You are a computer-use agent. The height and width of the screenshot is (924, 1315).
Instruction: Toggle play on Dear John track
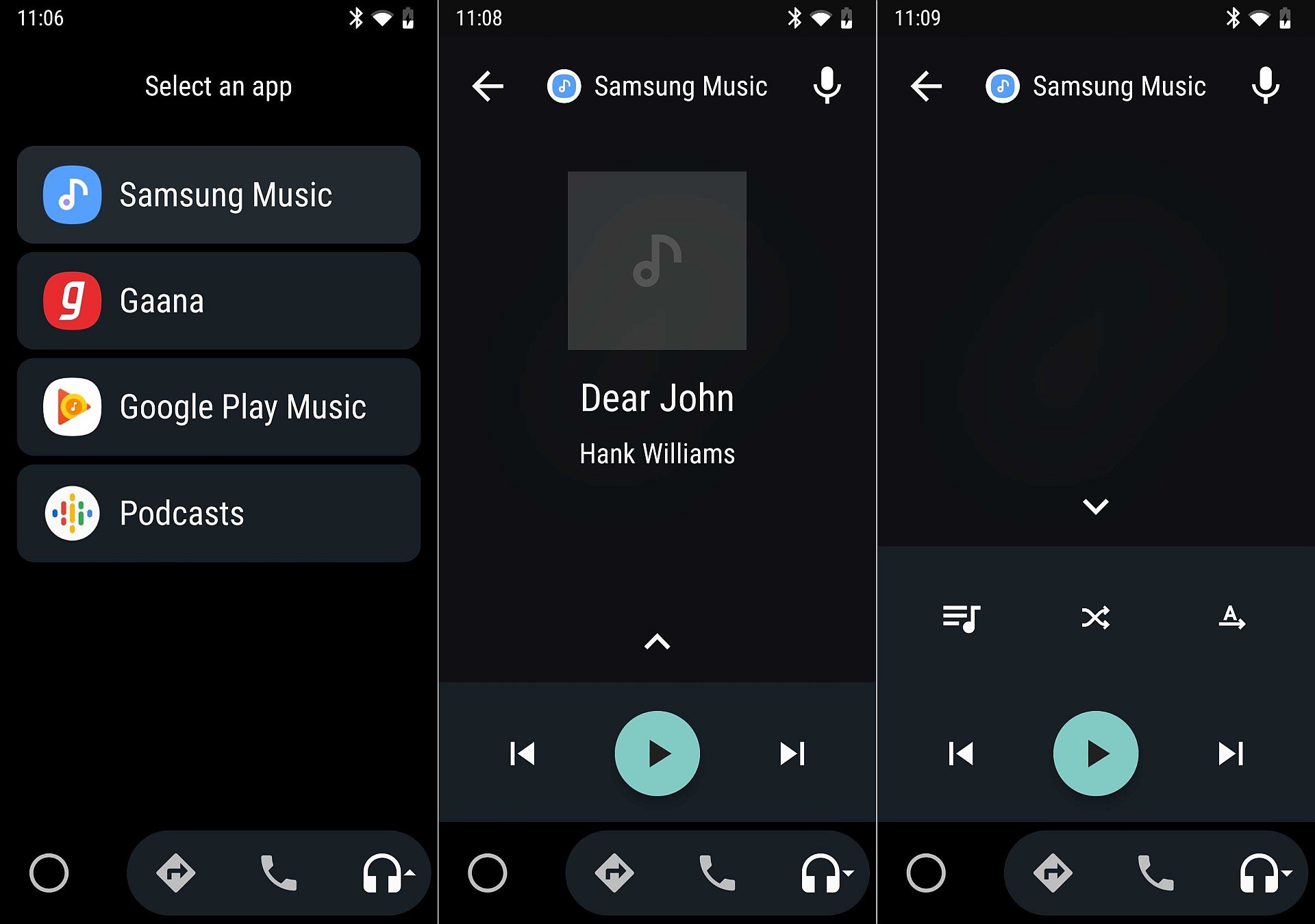click(x=657, y=753)
